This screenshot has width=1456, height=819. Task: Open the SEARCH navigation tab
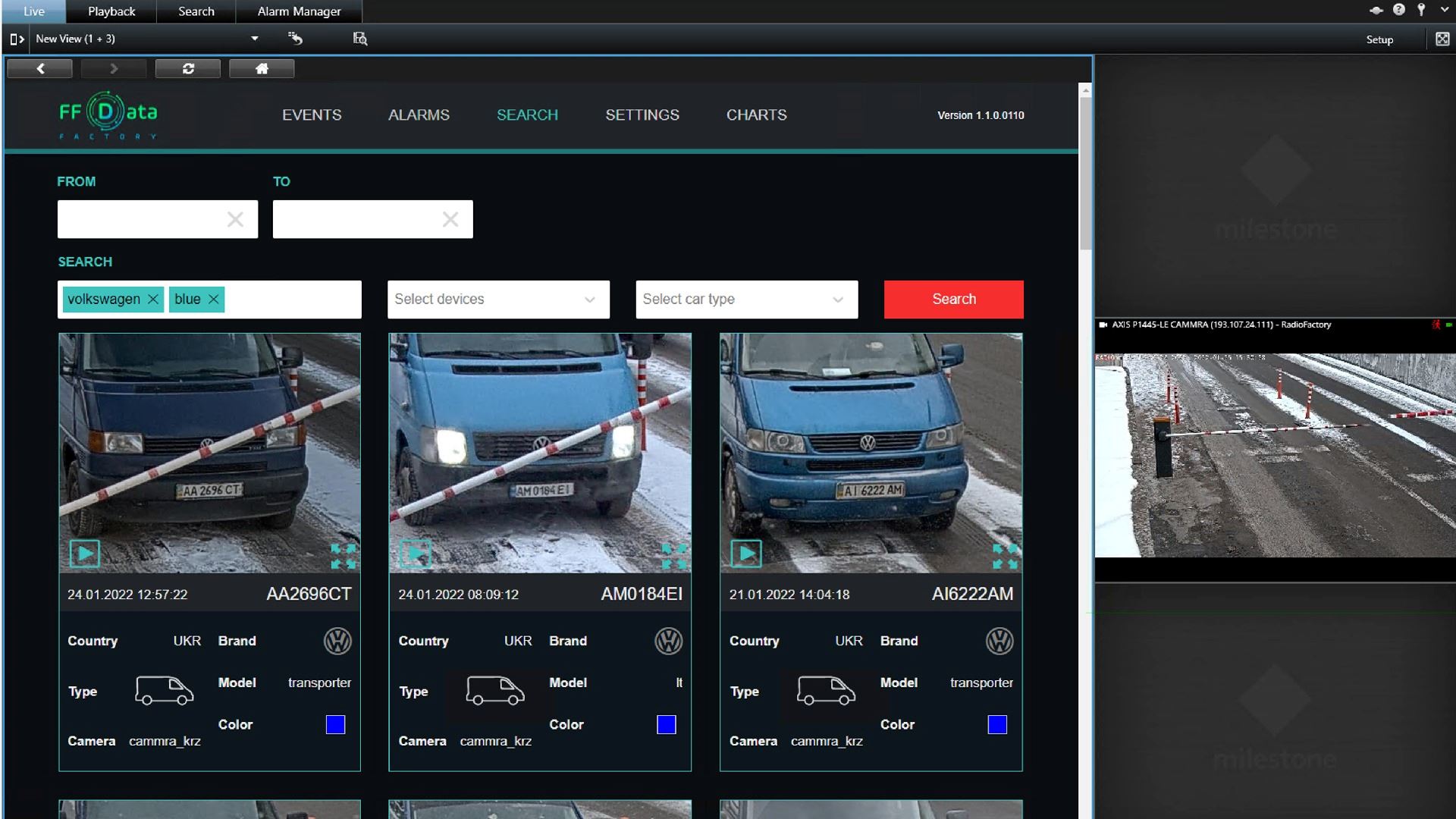coord(526,114)
